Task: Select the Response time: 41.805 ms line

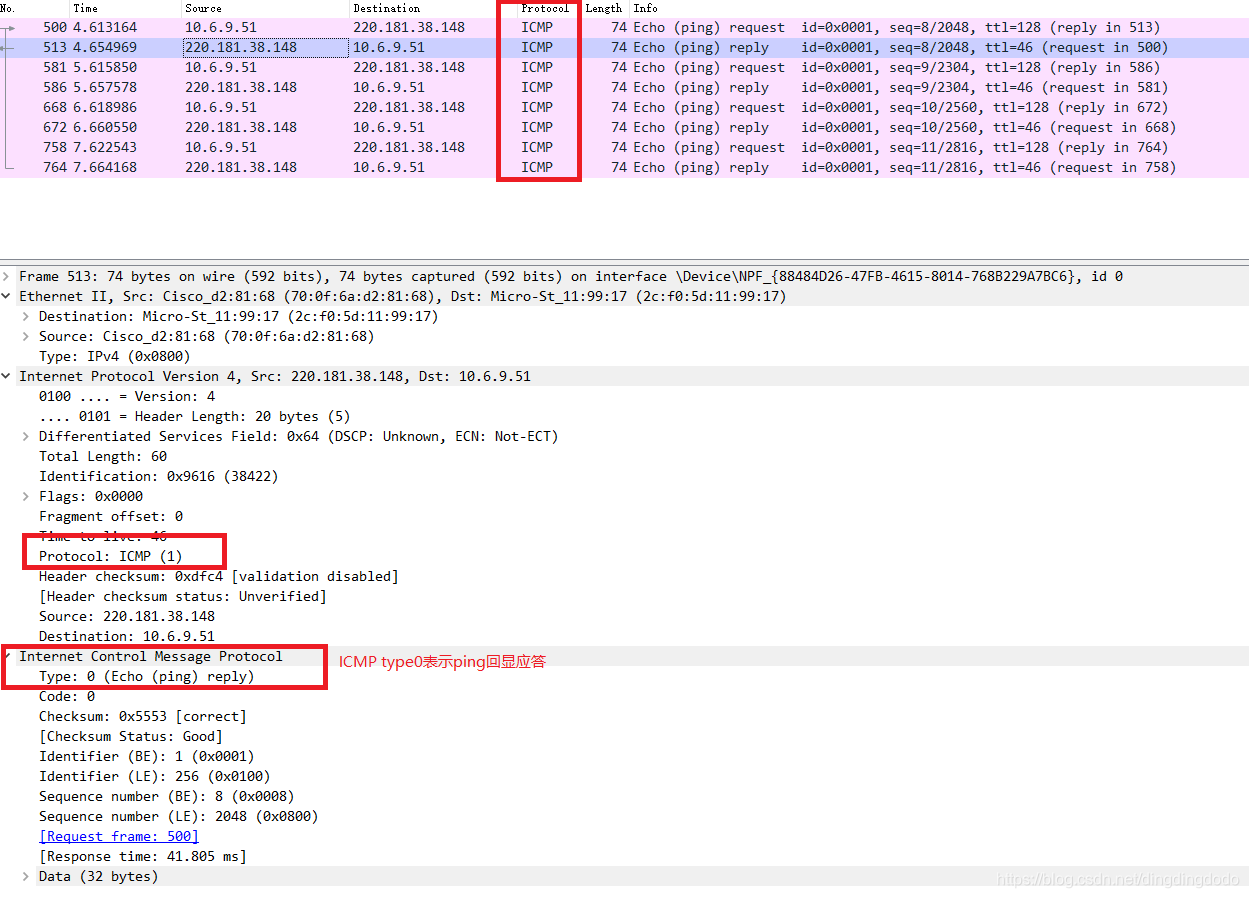Action: coord(143,856)
